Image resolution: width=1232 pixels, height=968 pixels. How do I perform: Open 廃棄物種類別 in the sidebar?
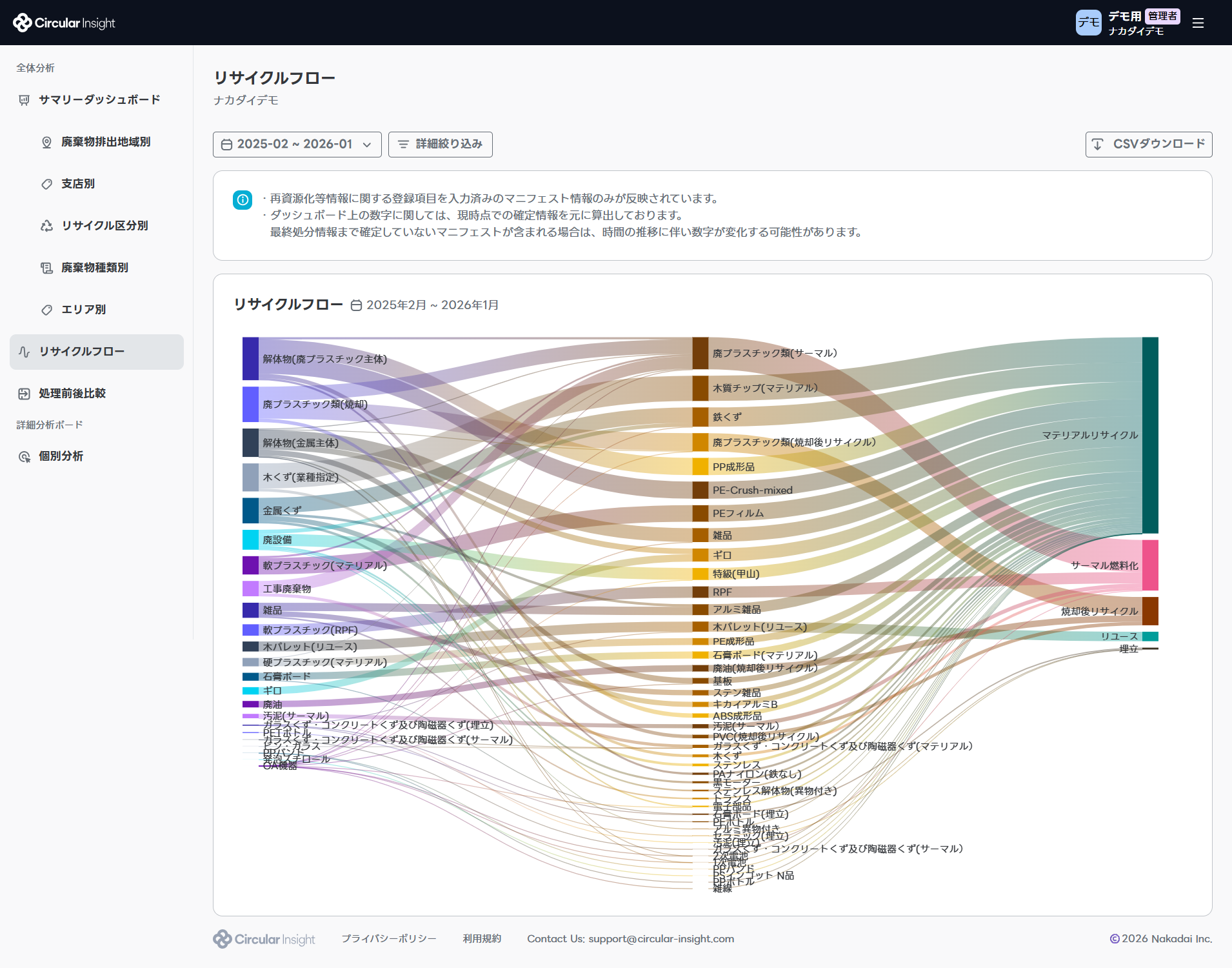(x=95, y=268)
